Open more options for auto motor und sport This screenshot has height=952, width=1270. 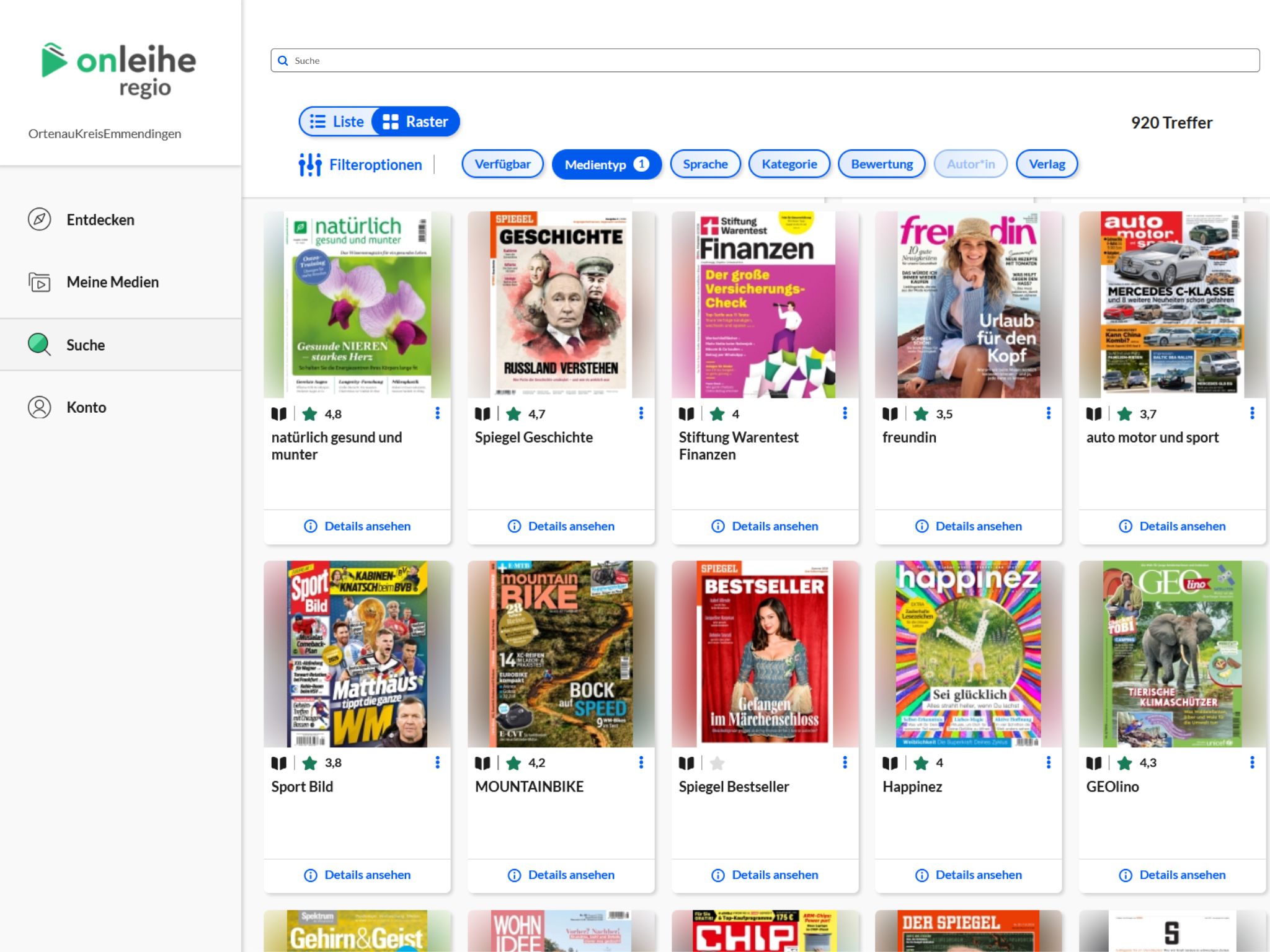[x=1252, y=413]
